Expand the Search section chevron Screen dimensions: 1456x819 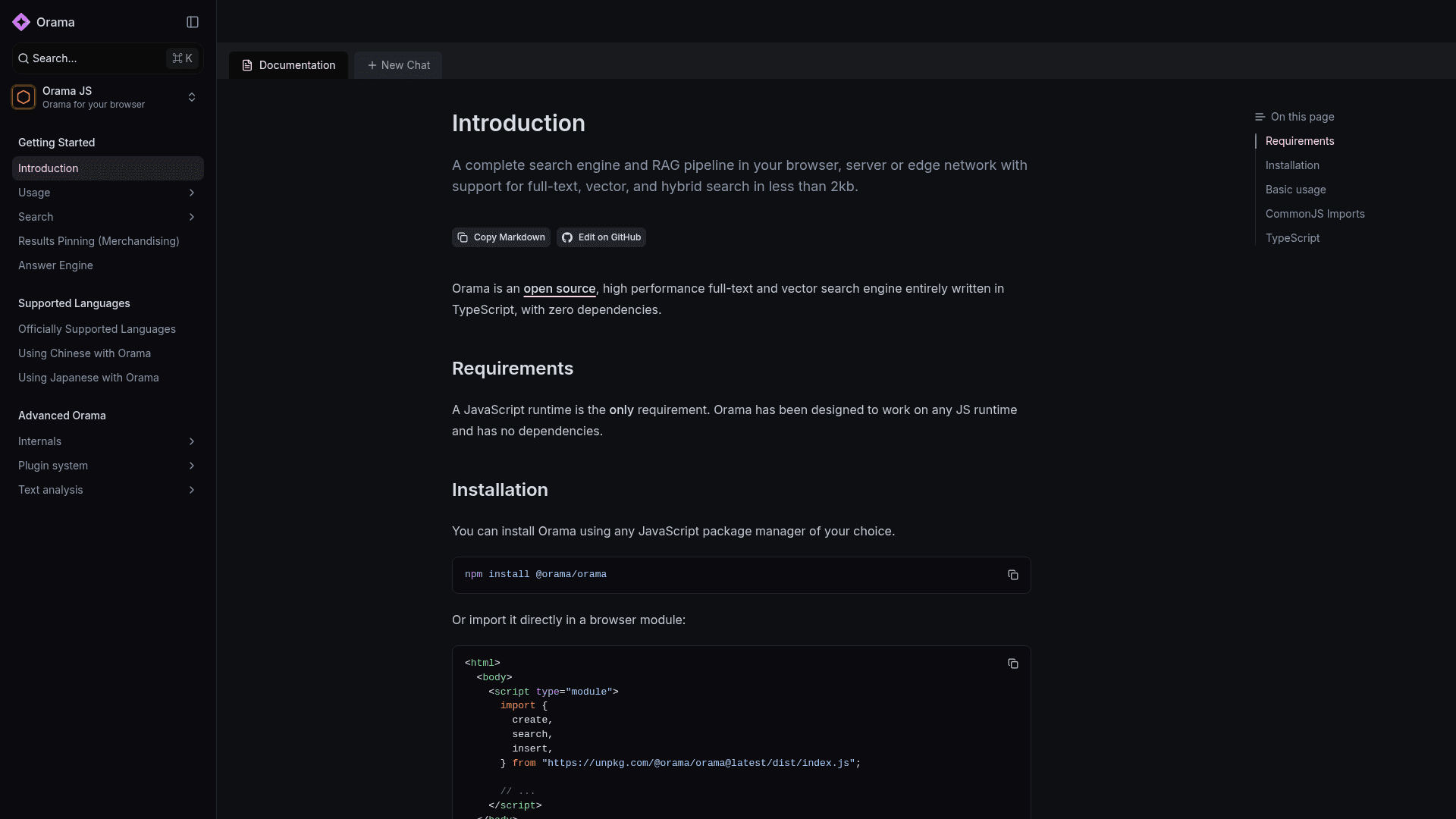[x=192, y=217]
